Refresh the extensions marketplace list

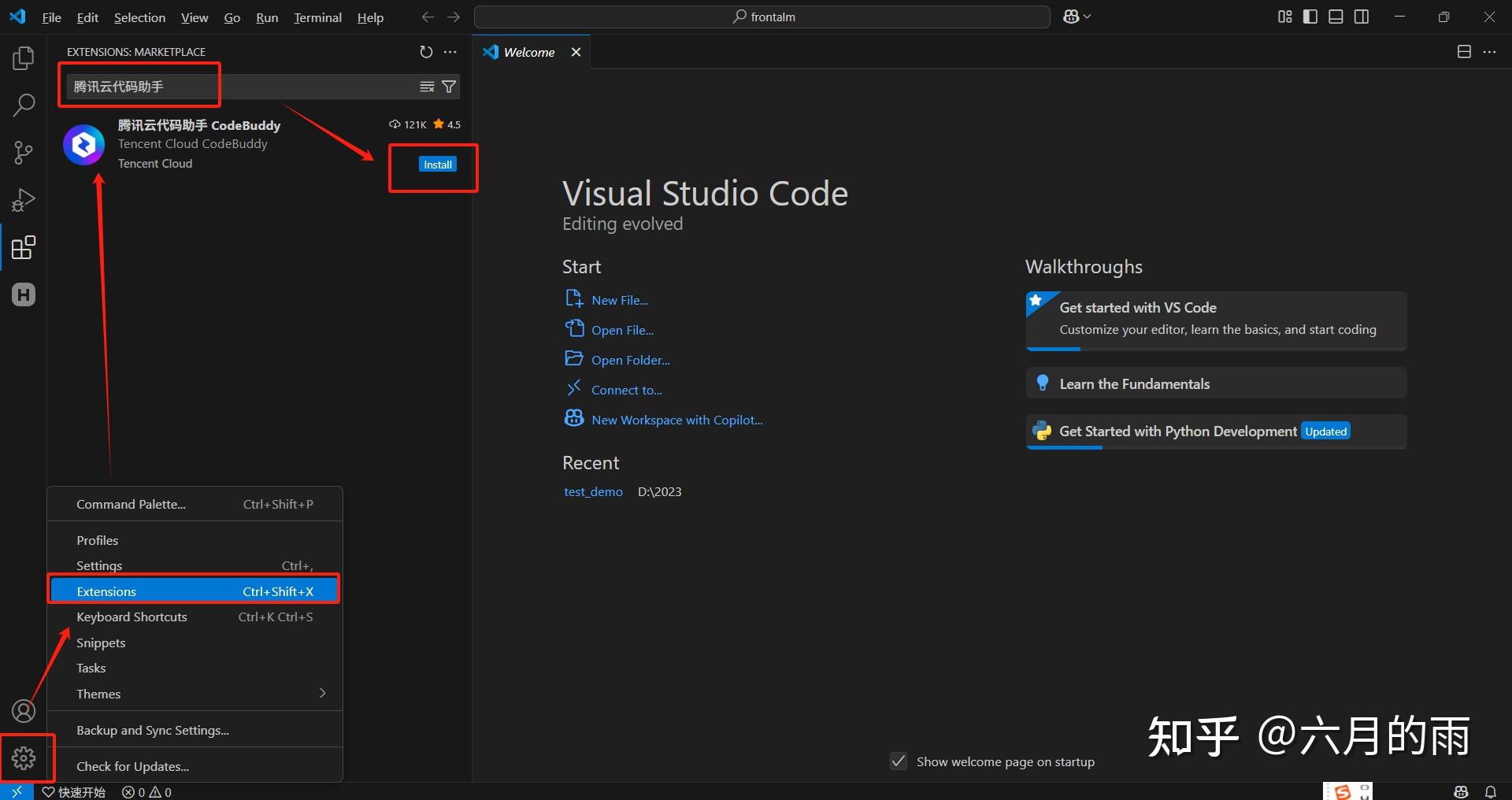pyautogui.click(x=426, y=52)
